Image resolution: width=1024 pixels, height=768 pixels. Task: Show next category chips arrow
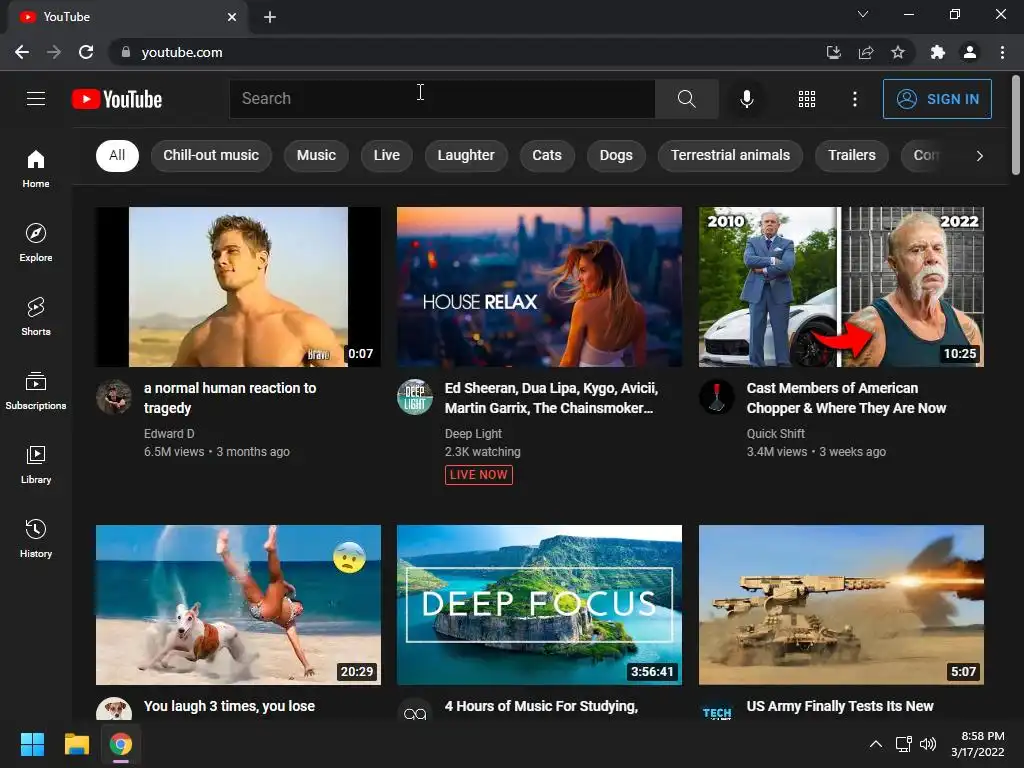click(x=980, y=155)
